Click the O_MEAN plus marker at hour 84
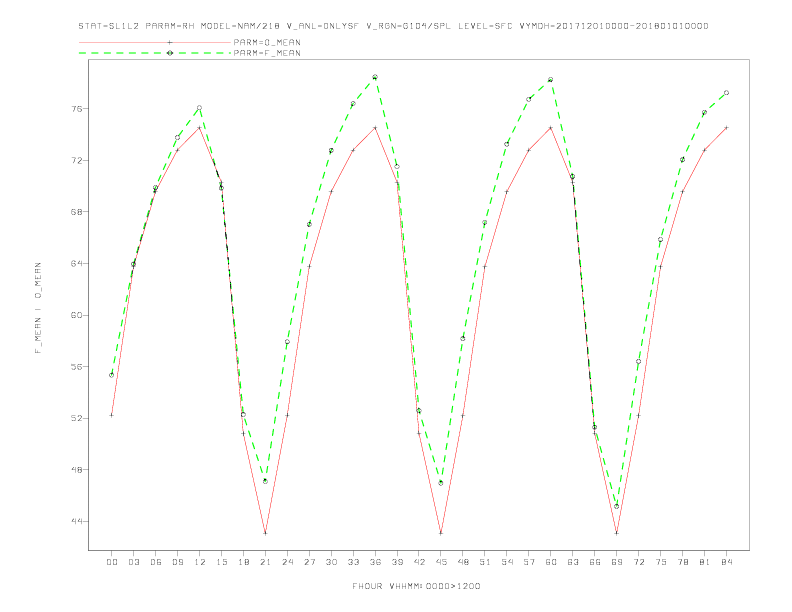 click(726, 128)
